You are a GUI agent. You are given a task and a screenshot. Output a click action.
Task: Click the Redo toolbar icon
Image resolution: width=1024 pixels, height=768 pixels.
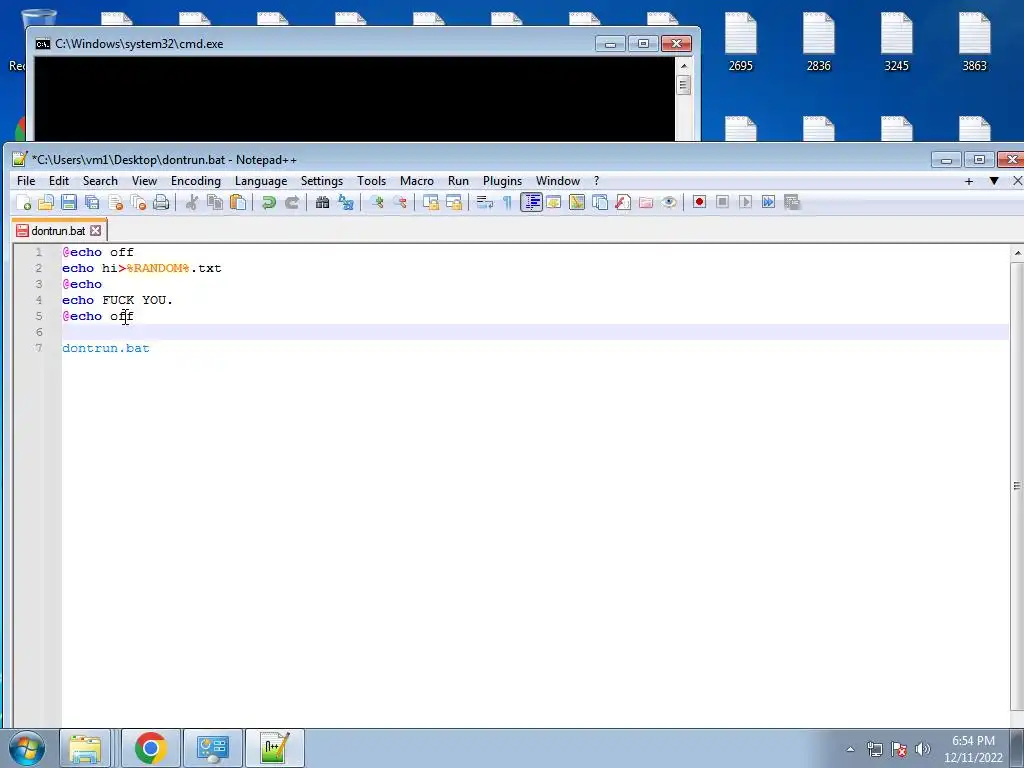(292, 202)
